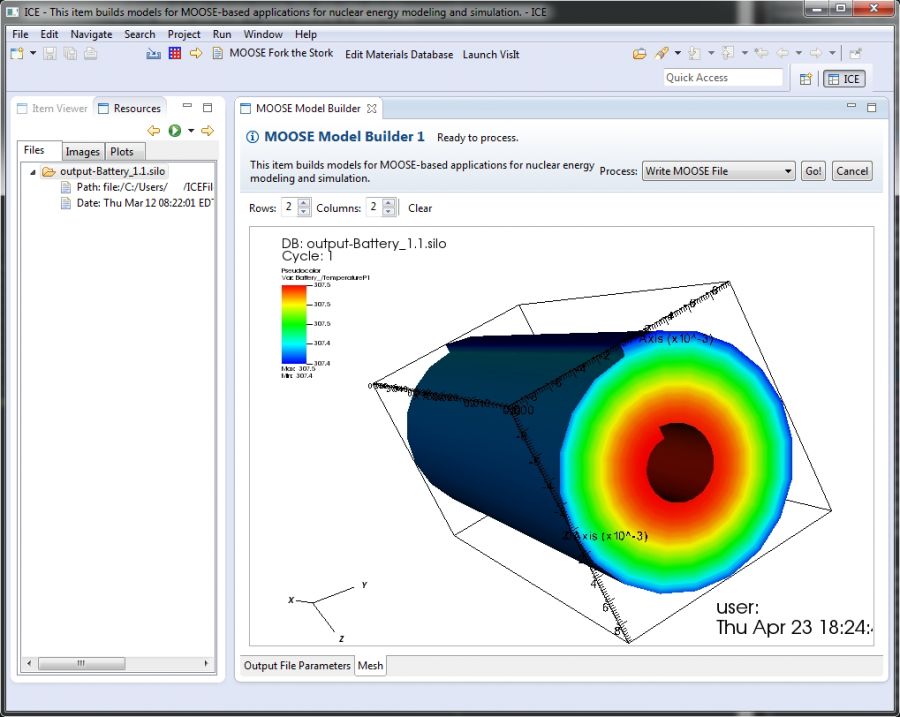900x717 pixels.
Task: Click Clear next to the Columns field
Action: click(x=419, y=208)
